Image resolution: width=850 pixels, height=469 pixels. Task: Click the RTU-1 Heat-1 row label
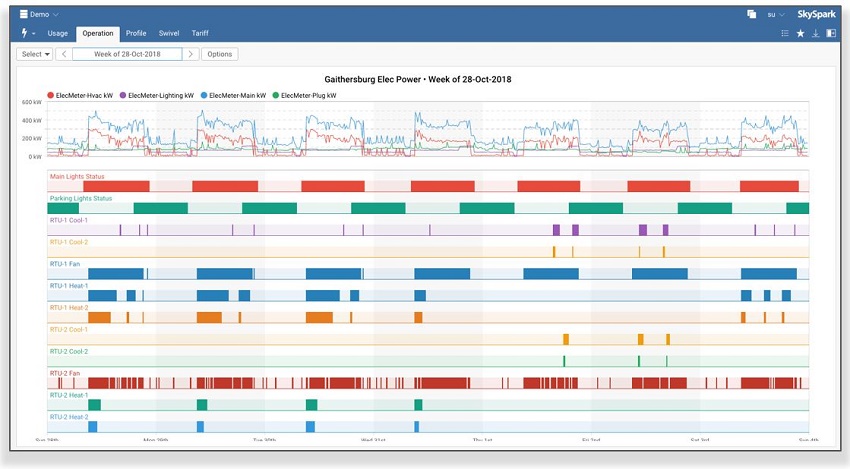pyautogui.click(x=68, y=286)
